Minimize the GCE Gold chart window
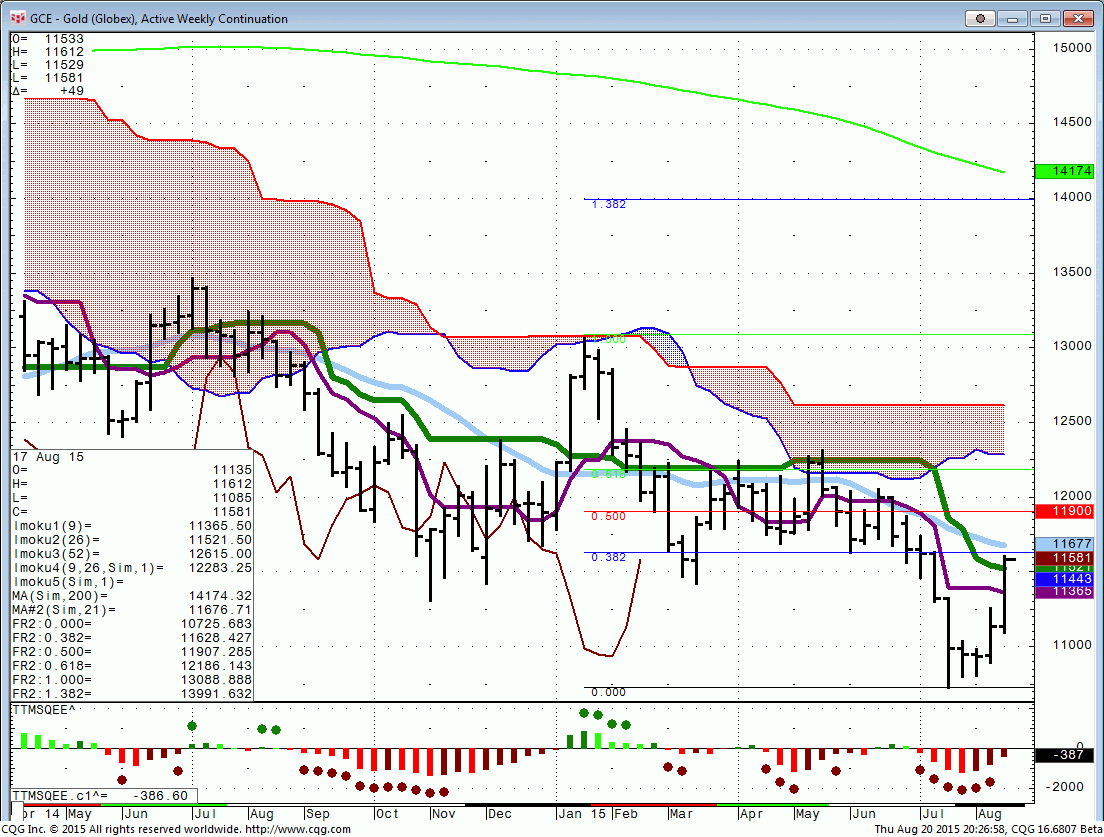The image size is (1104, 837). (x=1012, y=18)
